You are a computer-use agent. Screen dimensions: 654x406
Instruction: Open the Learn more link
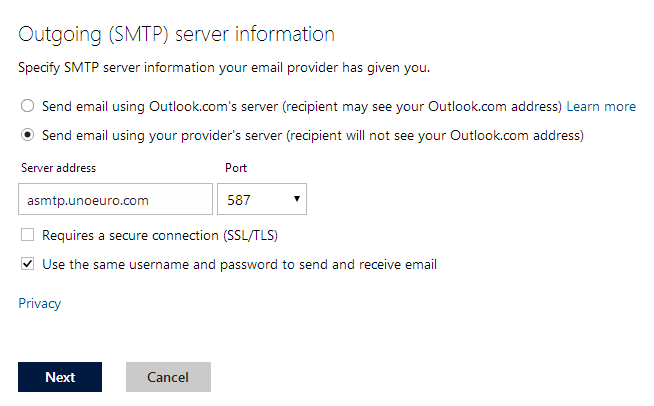pos(601,106)
